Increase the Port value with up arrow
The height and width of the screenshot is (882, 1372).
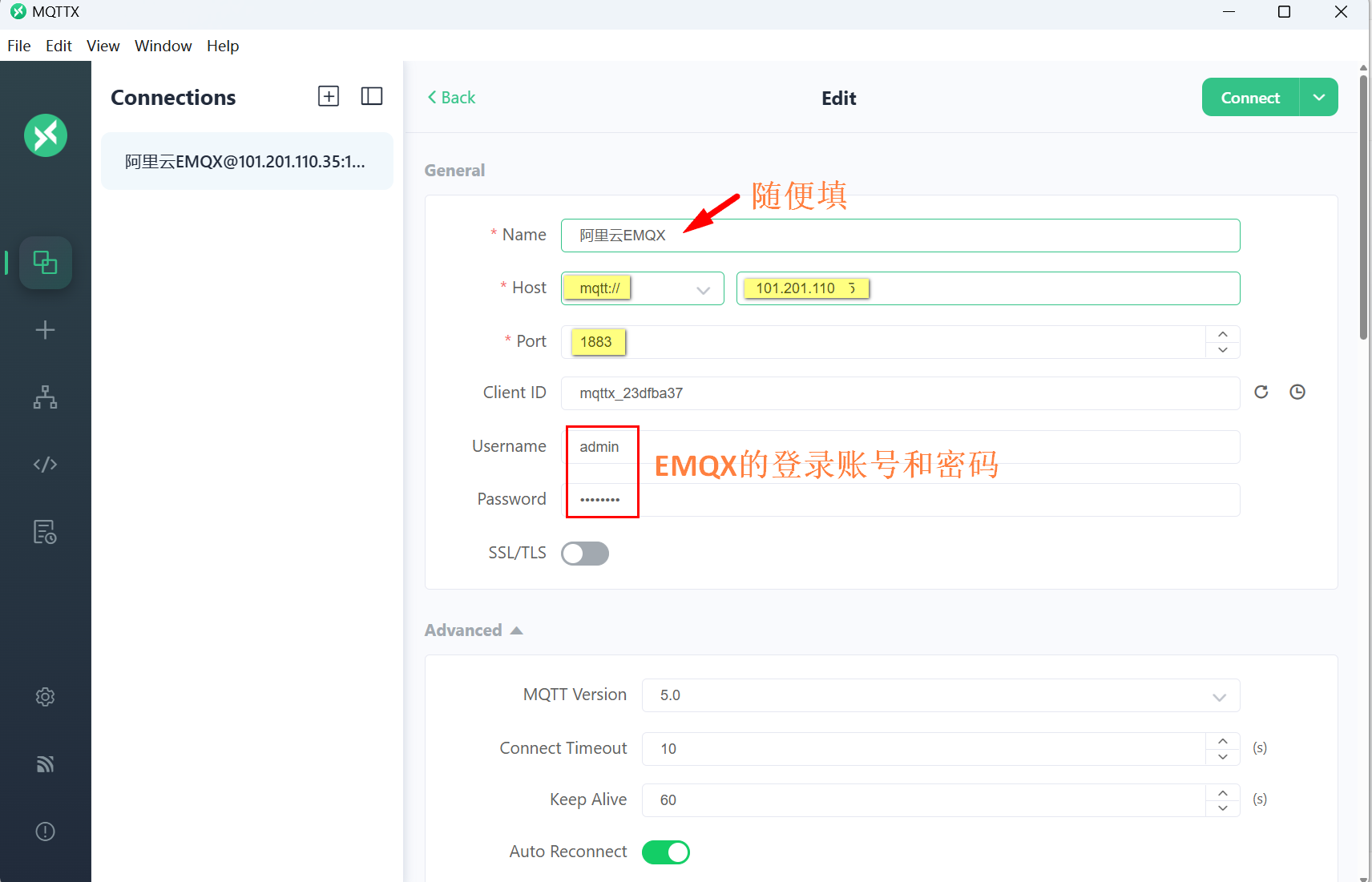1223,334
